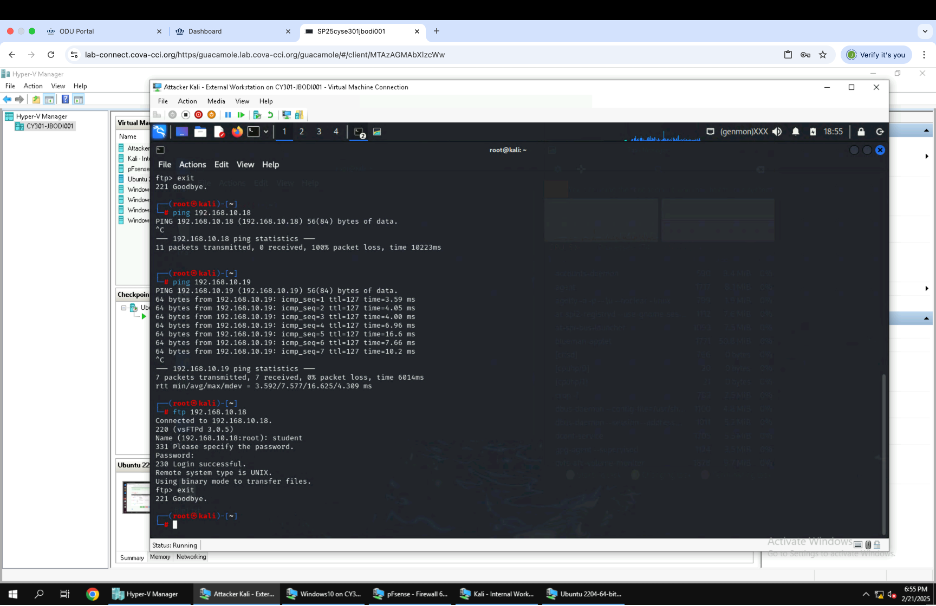Pause the virtual machine from the VM toolbar
Viewport: 936px width, 606px height.
pos(227,115)
